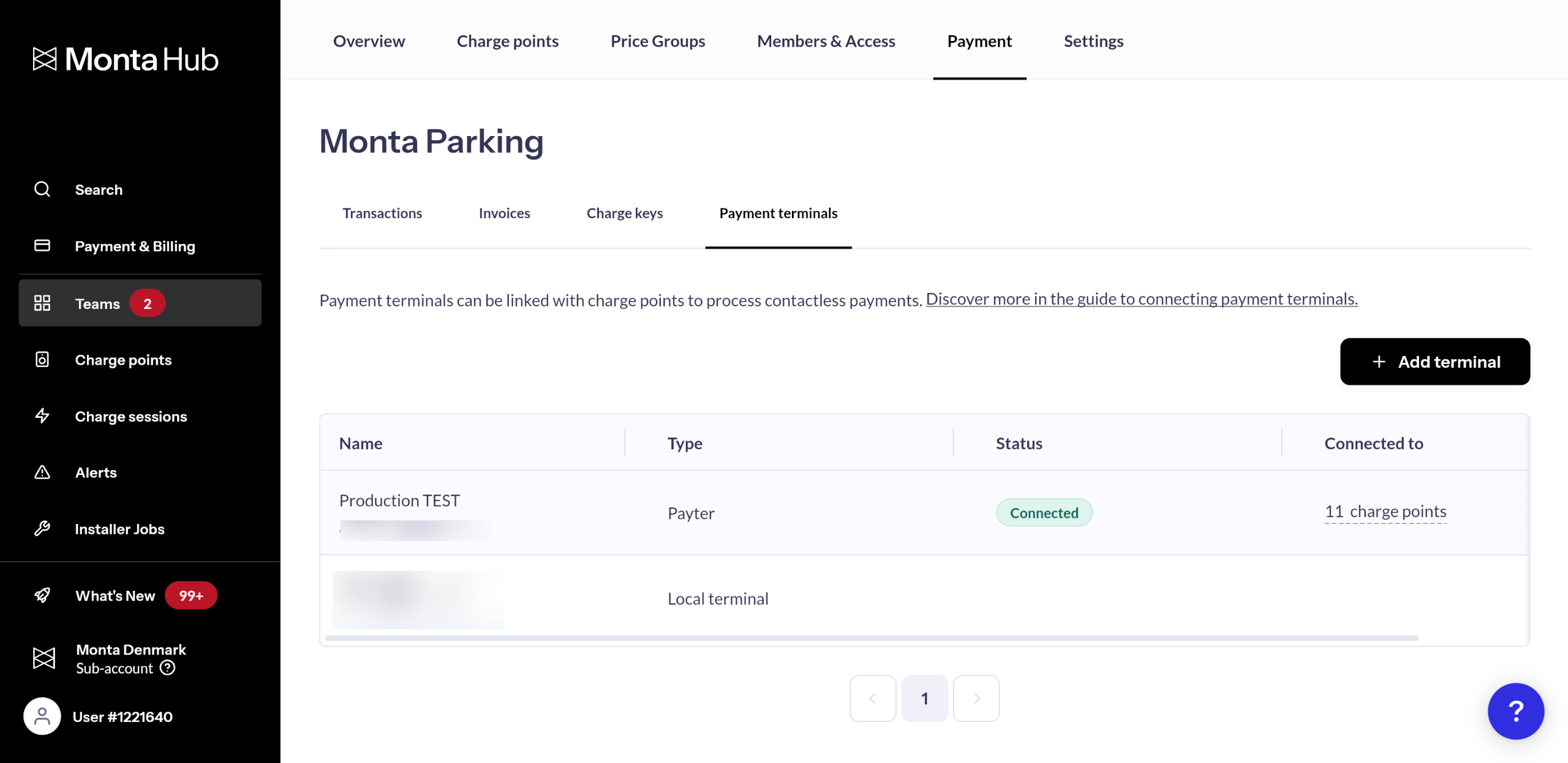The image size is (1568, 763).
Task: Go to previous page chevron
Action: [873, 699]
